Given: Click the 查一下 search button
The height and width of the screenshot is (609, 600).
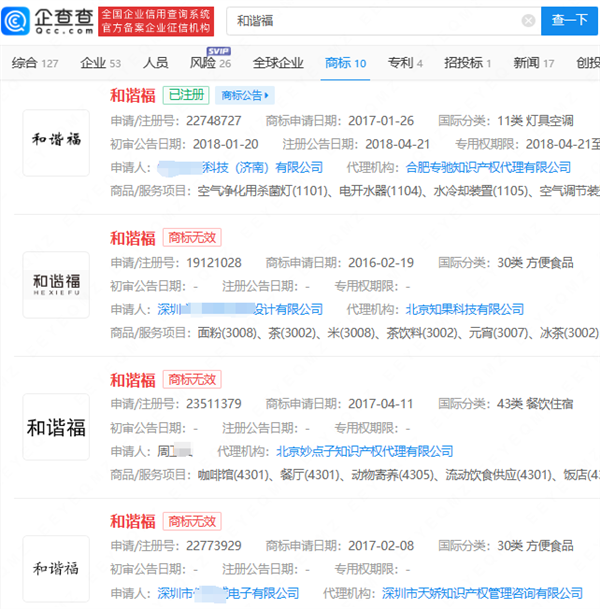Looking at the screenshot, I should coord(570,20).
